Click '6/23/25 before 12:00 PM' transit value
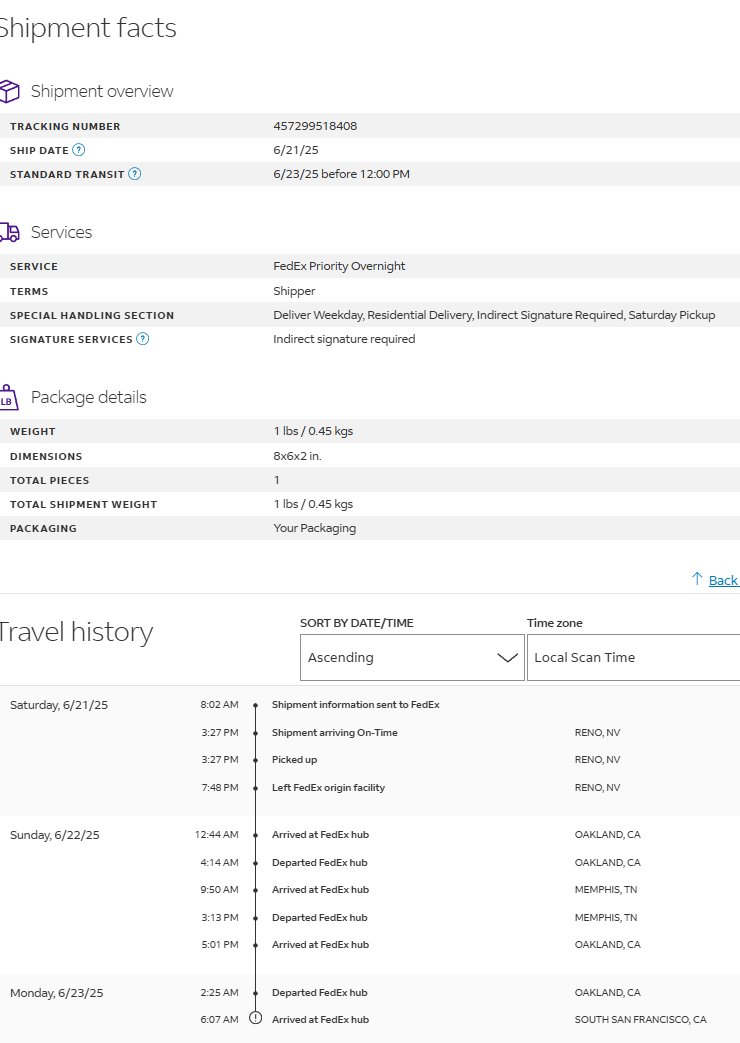Viewport: 740px width, 1043px height. point(341,174)
